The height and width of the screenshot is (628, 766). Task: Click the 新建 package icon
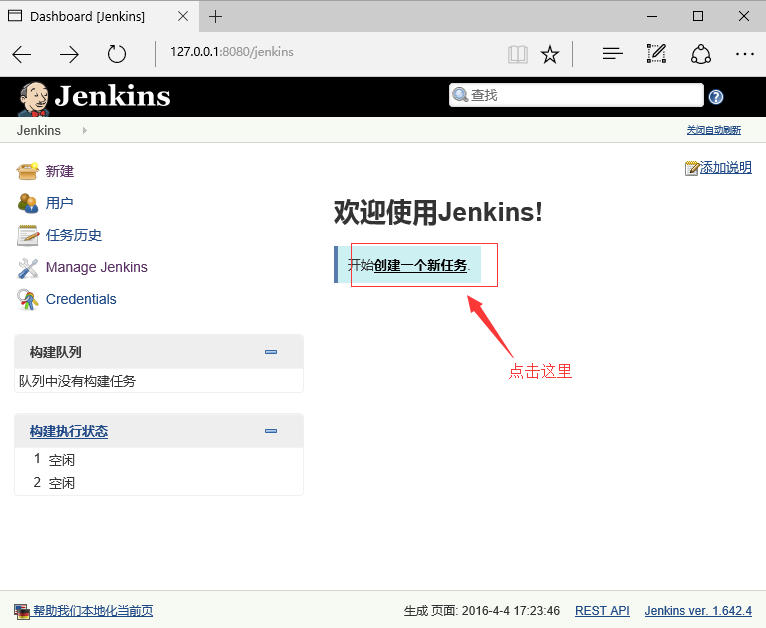coord(27,171)
